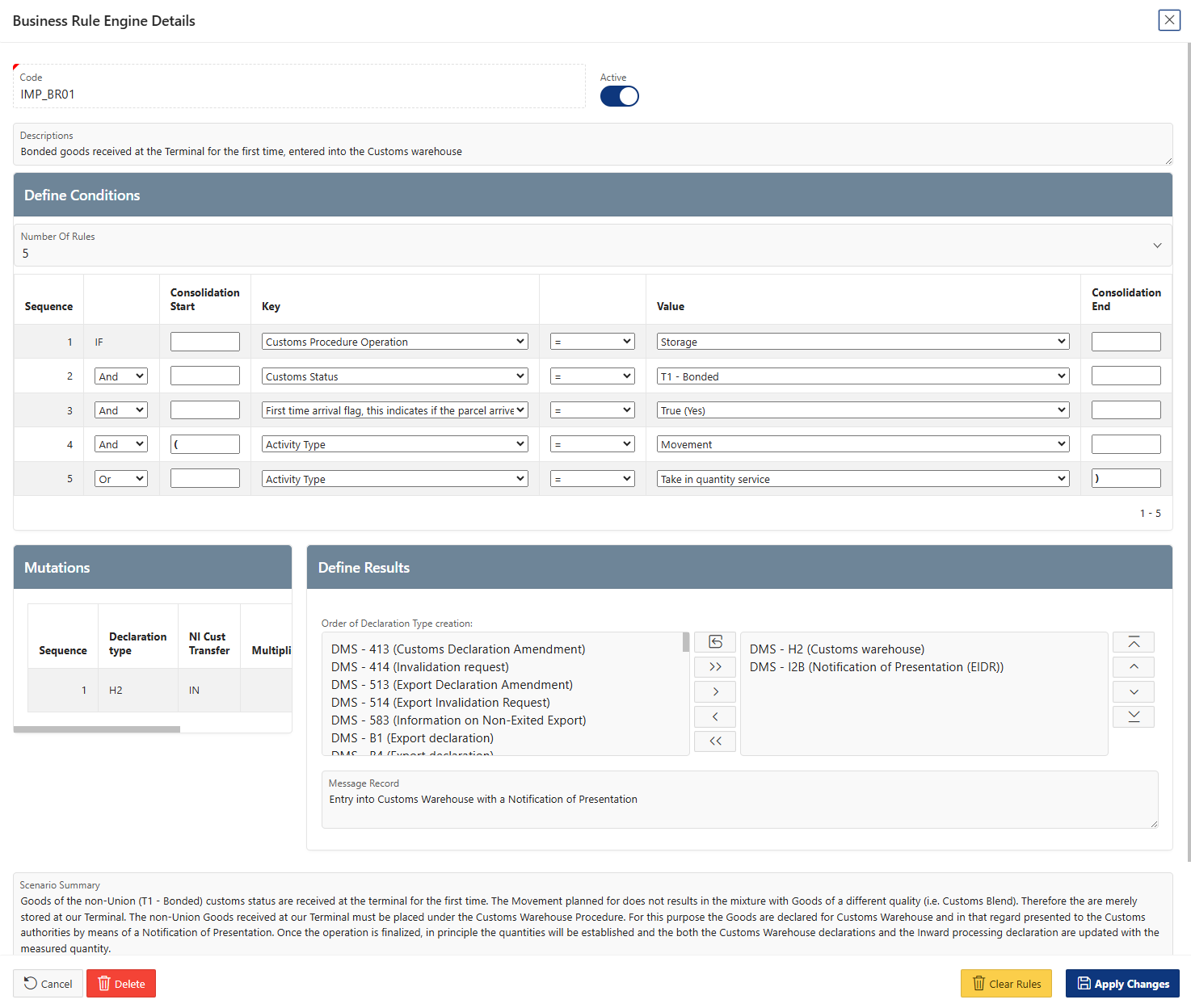Click the H2 cell in Mutations table
The height and width of the screenshot is (1008, 1191).
tap(138, 691)
